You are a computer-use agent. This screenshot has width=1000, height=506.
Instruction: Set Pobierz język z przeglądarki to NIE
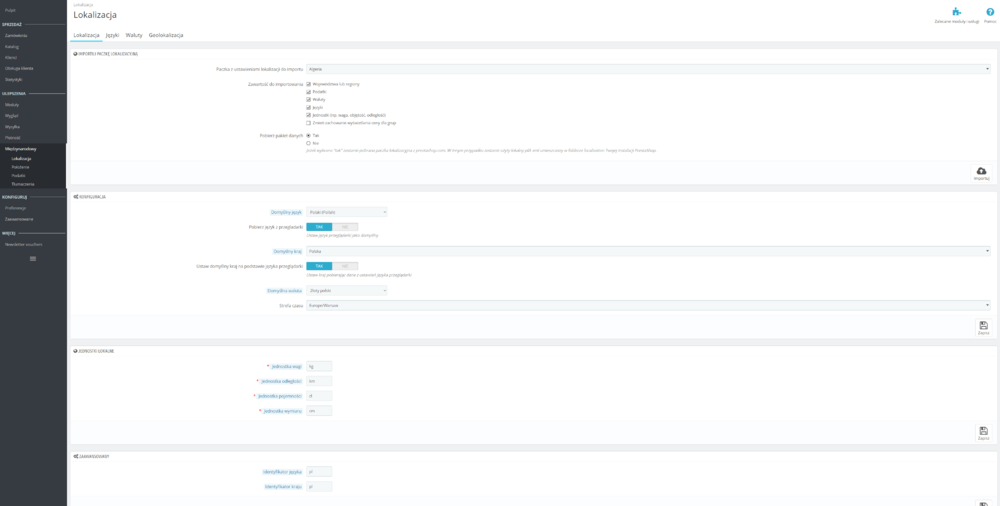[x=345, y=227]
